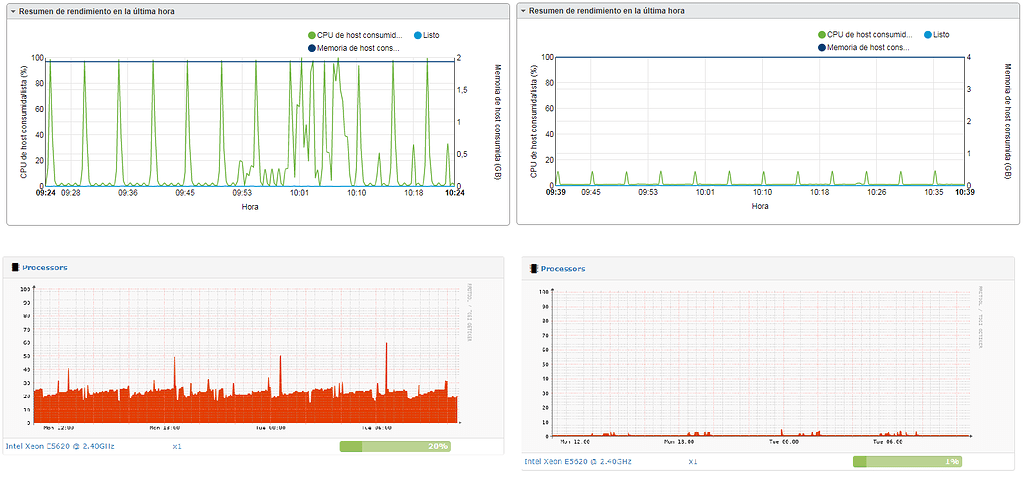
Task: Click the Mon 12:00 label in the 20% processor graph
Action: point(59,428)
